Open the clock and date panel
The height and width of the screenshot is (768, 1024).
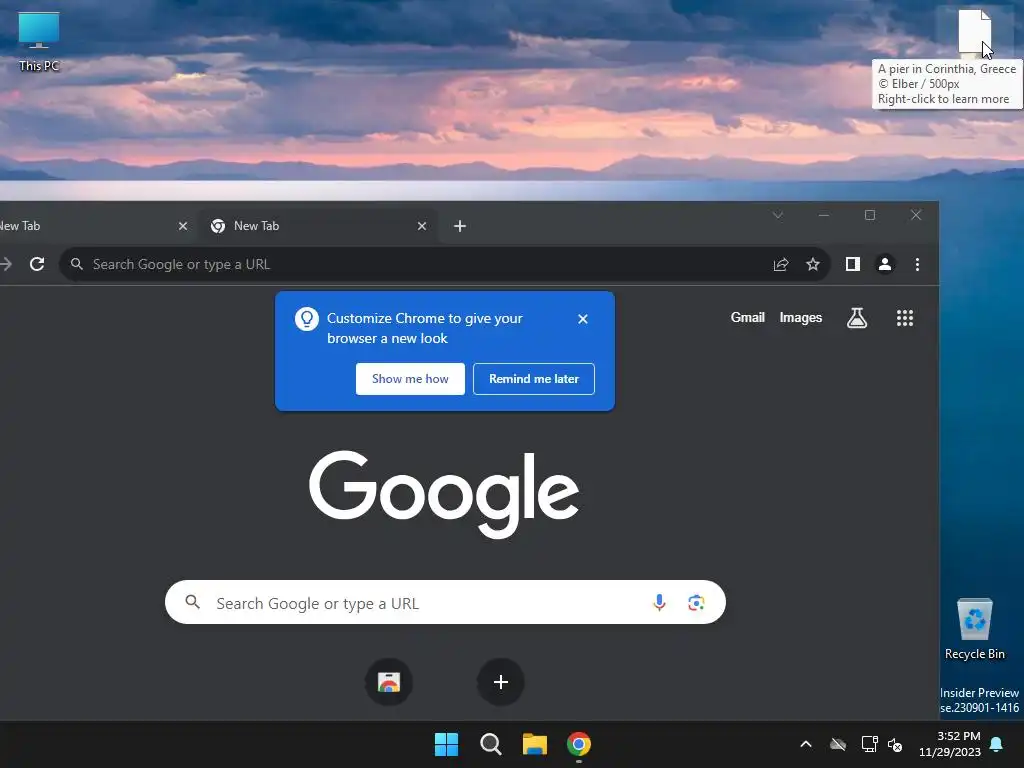(x=950, y=744)
